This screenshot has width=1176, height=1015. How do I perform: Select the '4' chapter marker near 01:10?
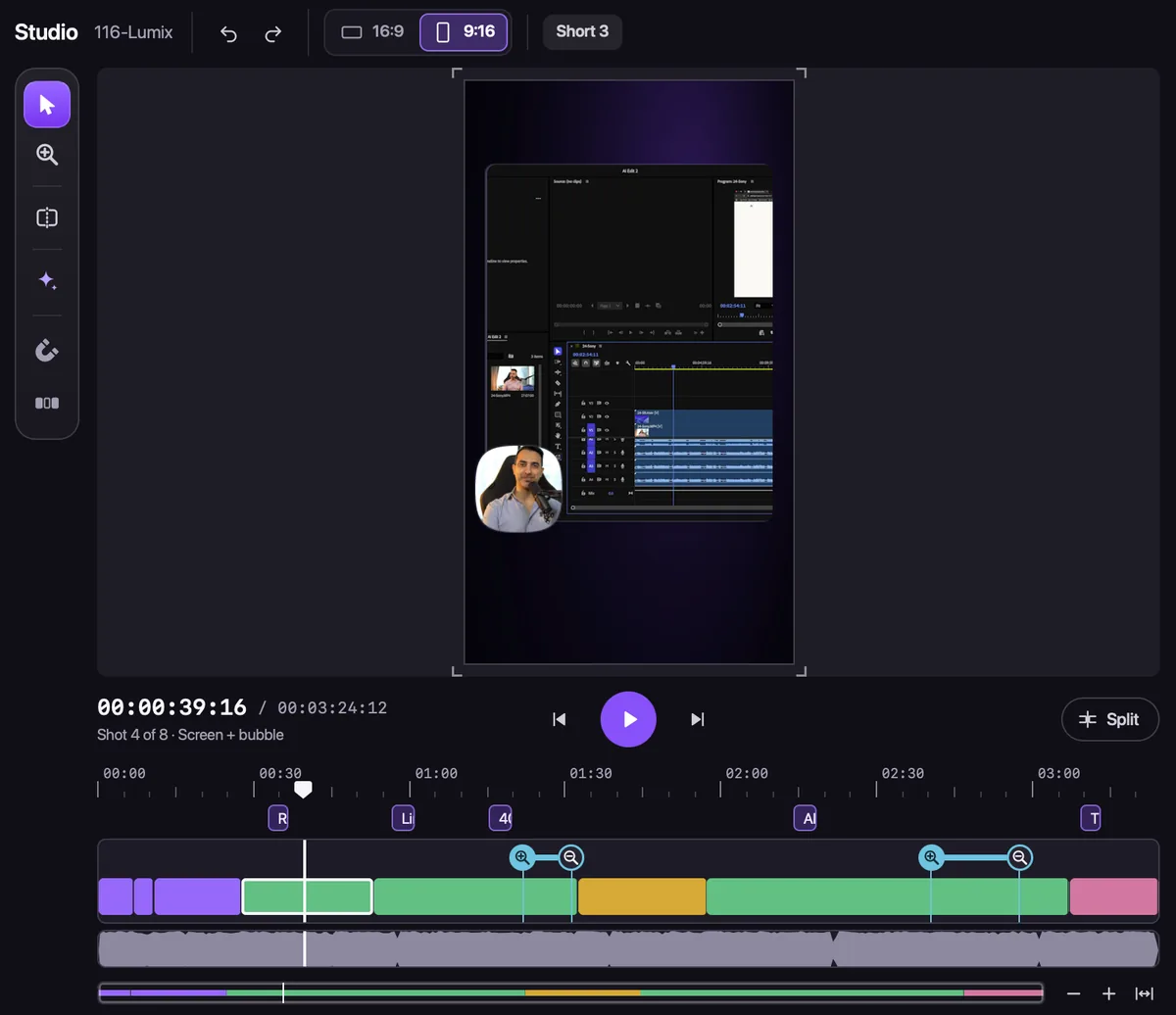(500, 818)
